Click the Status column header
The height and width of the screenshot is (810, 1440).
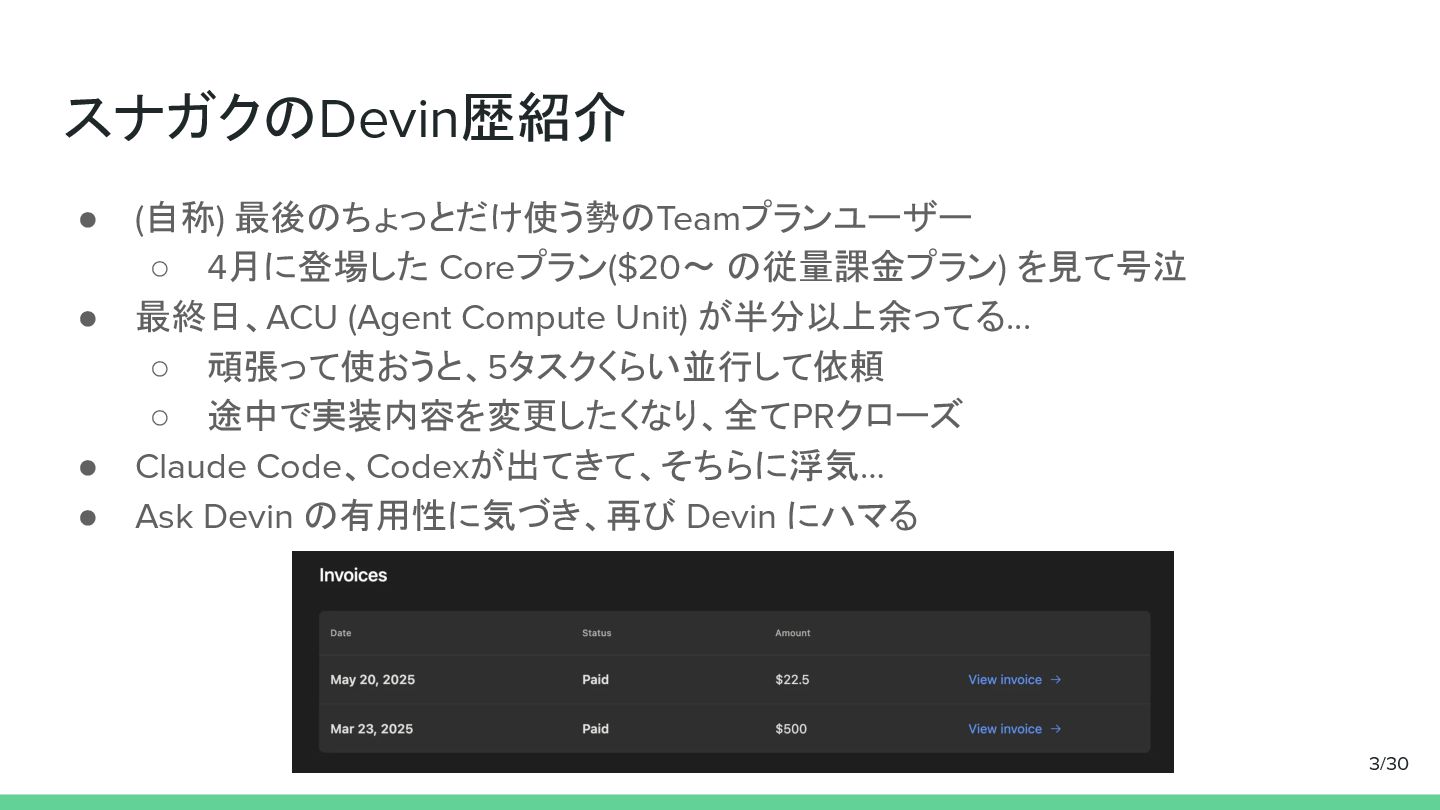(x=596, y=633)
